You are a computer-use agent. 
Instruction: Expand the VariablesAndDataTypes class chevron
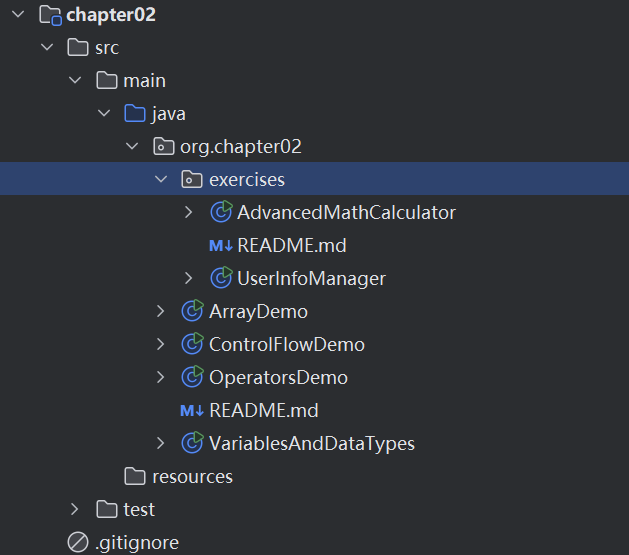click(x=160, y=443)
